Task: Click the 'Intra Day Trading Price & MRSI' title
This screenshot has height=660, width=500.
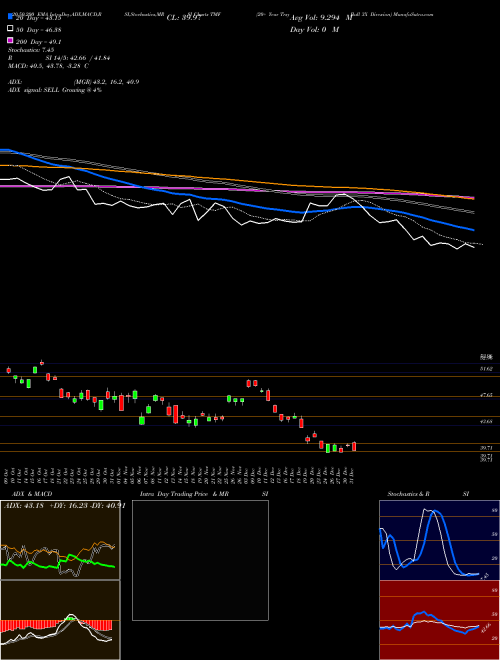Action: [x=204, y=494]
